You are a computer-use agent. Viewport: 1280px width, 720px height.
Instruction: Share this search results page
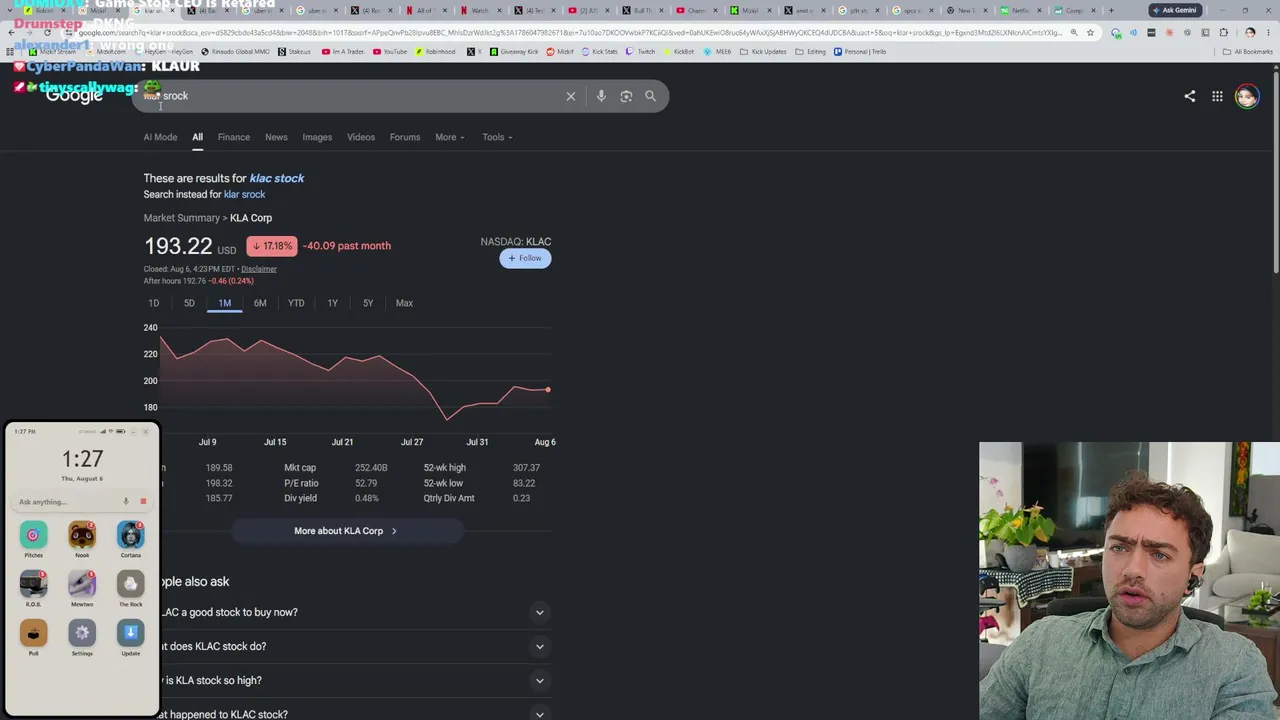[x=1189, y=96]
